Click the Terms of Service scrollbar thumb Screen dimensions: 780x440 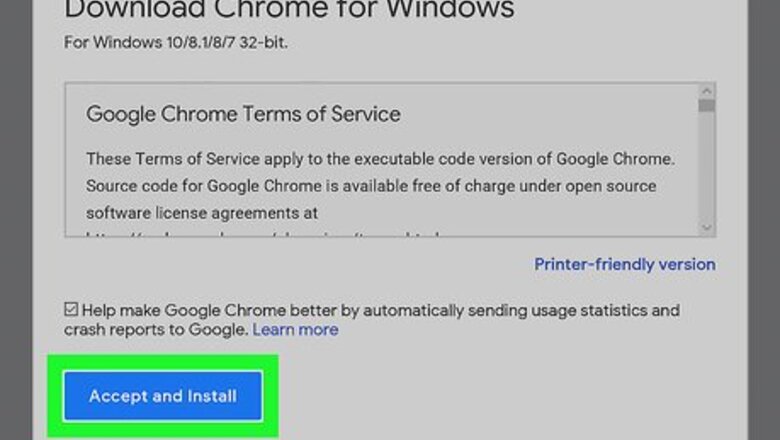pyautogui.click(x=707, y=105)
